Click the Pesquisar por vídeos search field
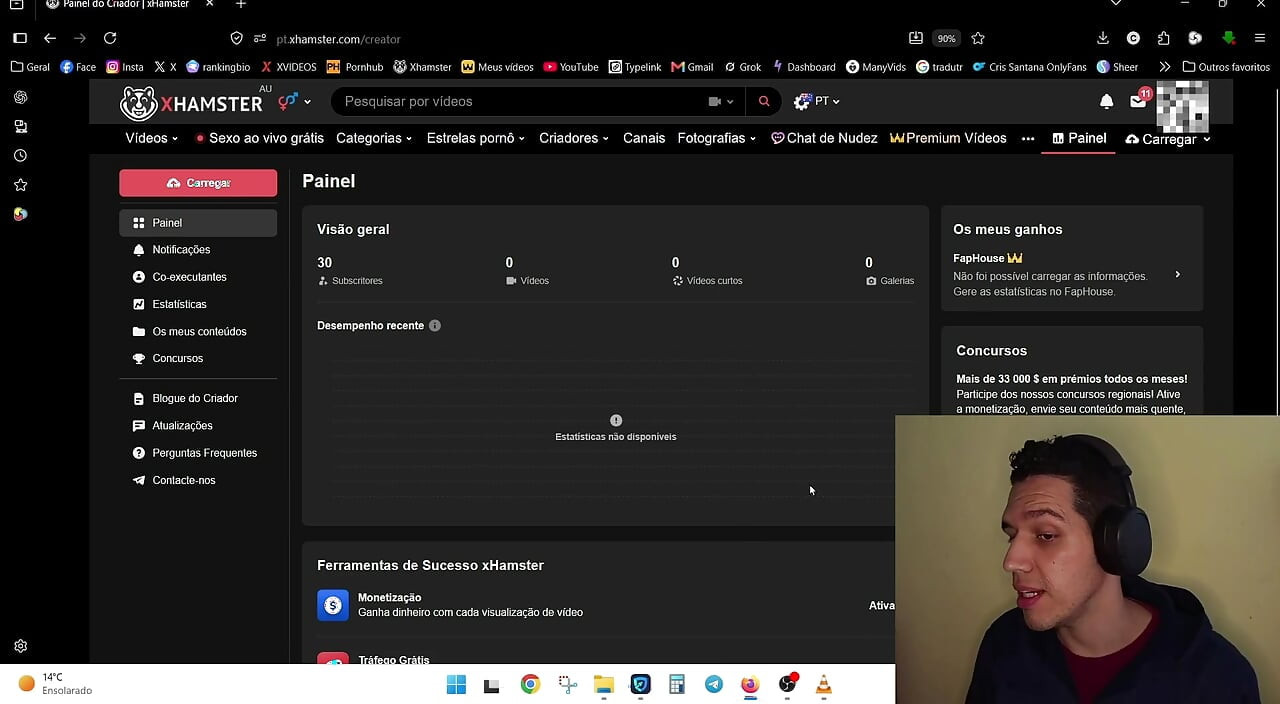 pyautogui.click(x=520, y=101)
